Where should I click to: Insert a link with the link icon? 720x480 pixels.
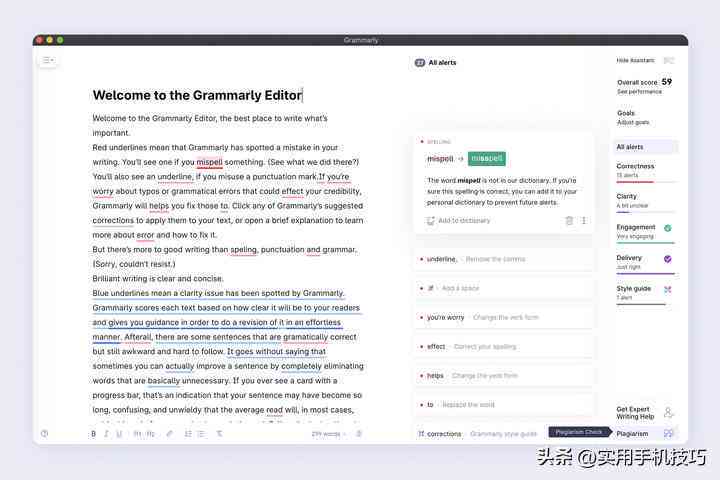click(x=169, y=434)
